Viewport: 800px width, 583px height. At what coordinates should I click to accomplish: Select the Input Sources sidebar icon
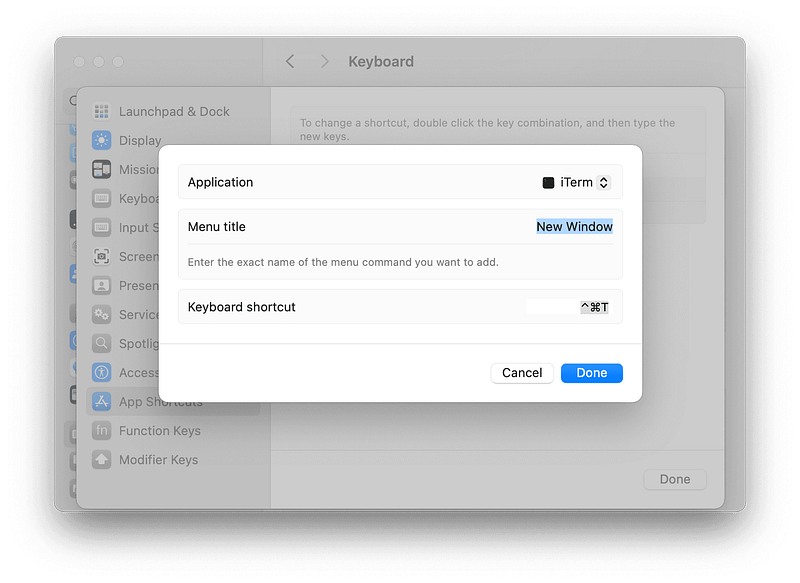[x=102, y=227]
